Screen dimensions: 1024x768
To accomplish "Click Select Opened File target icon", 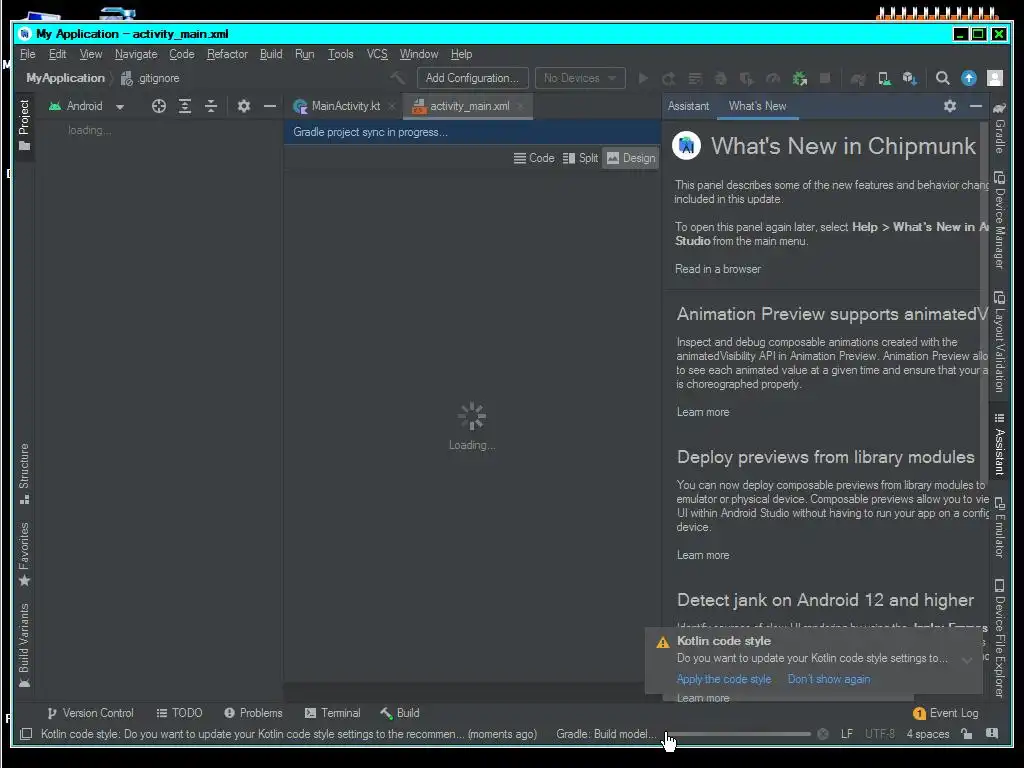I will [159, 106].
